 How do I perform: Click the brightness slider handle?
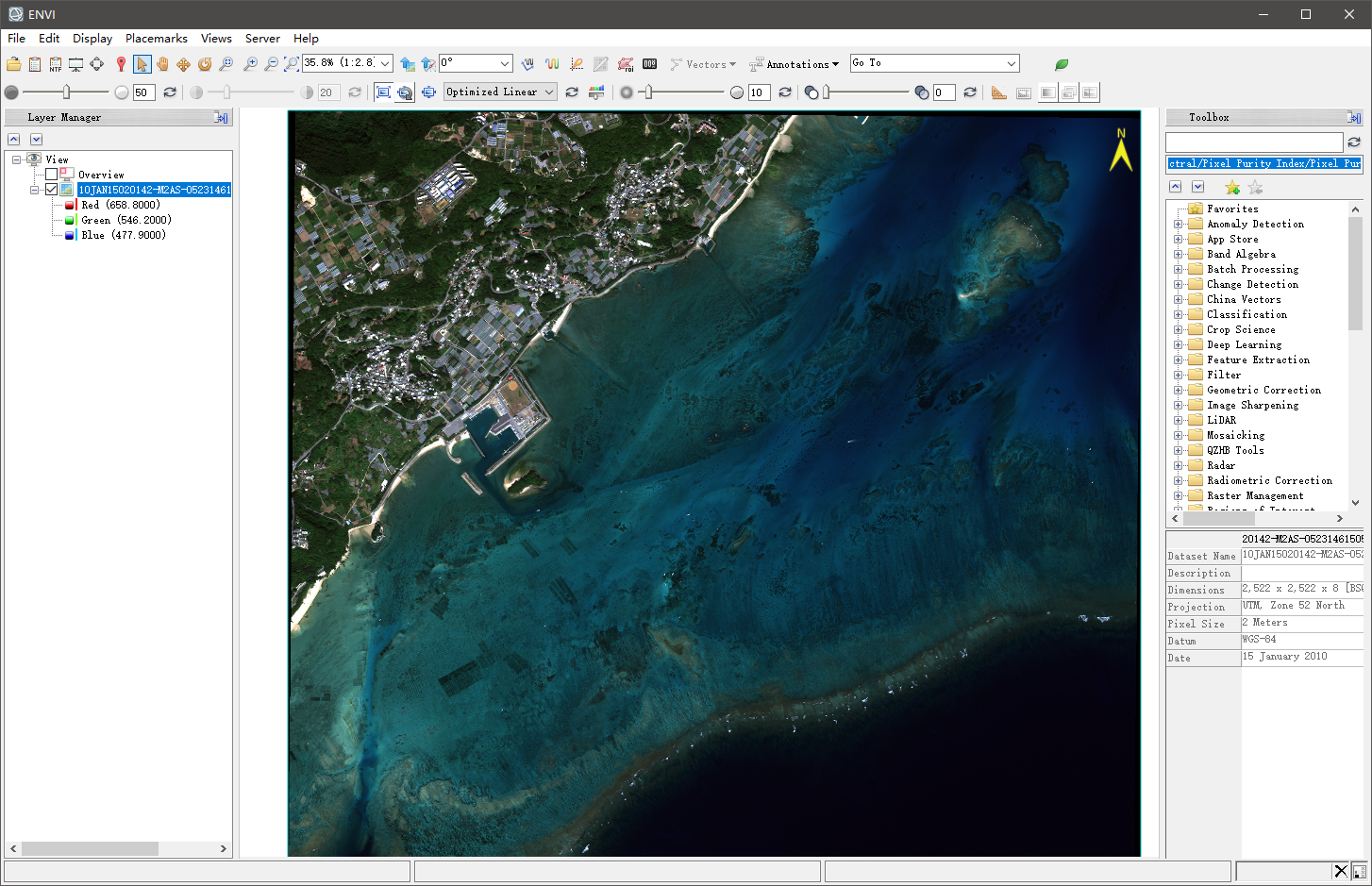[x=66, y=92]
